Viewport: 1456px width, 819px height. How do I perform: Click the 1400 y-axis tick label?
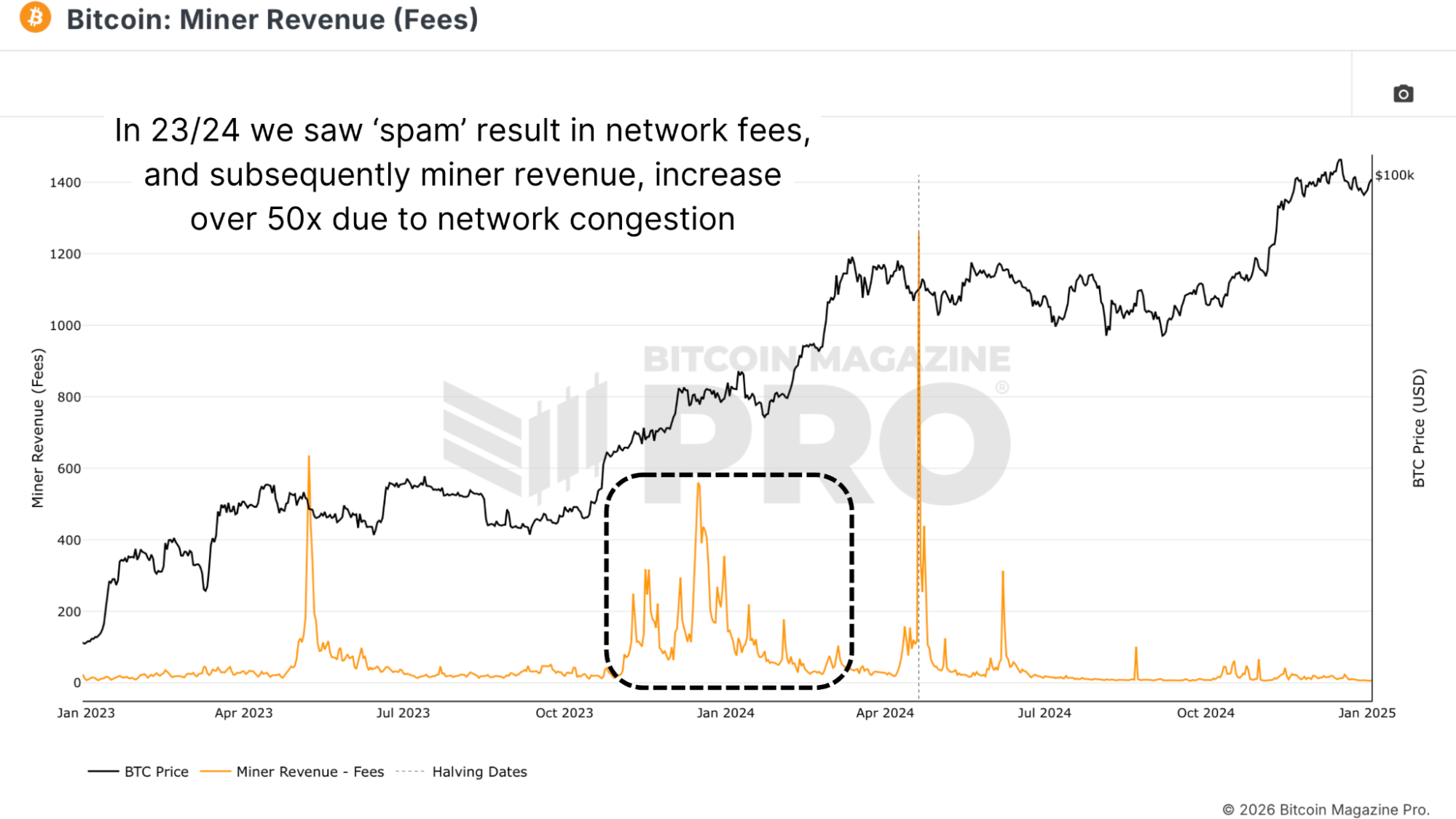(65, 183)
